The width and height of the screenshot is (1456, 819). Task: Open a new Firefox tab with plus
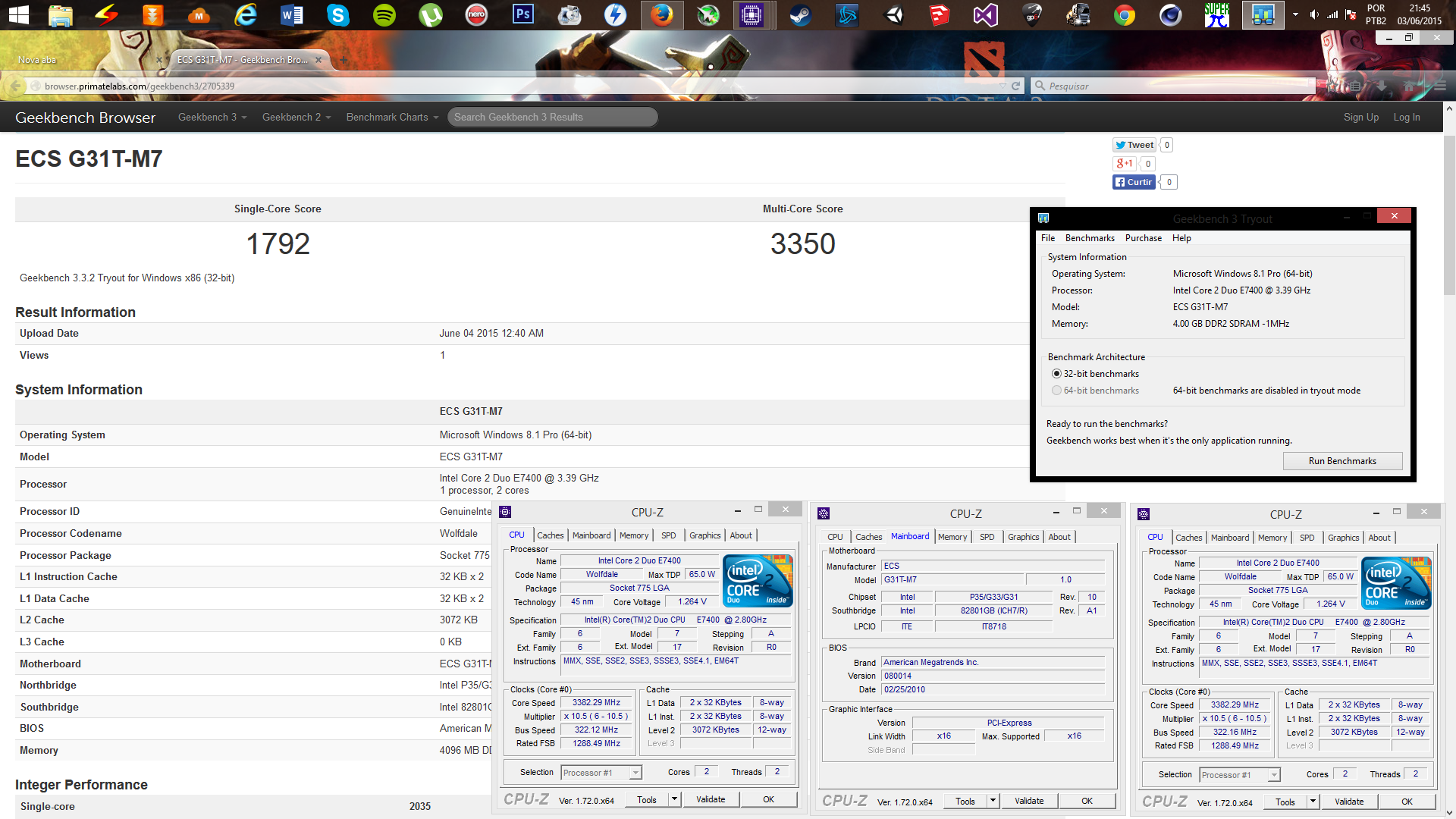[x=343, y=60]
